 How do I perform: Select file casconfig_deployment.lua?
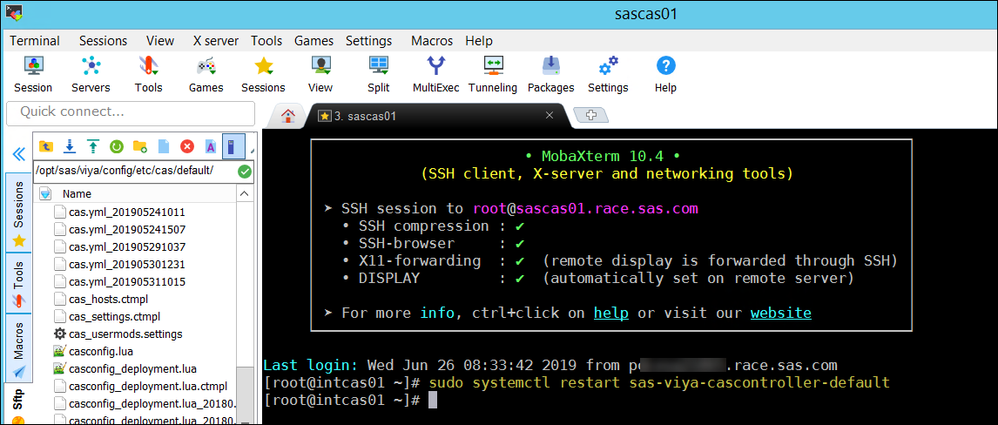point(132,368)
